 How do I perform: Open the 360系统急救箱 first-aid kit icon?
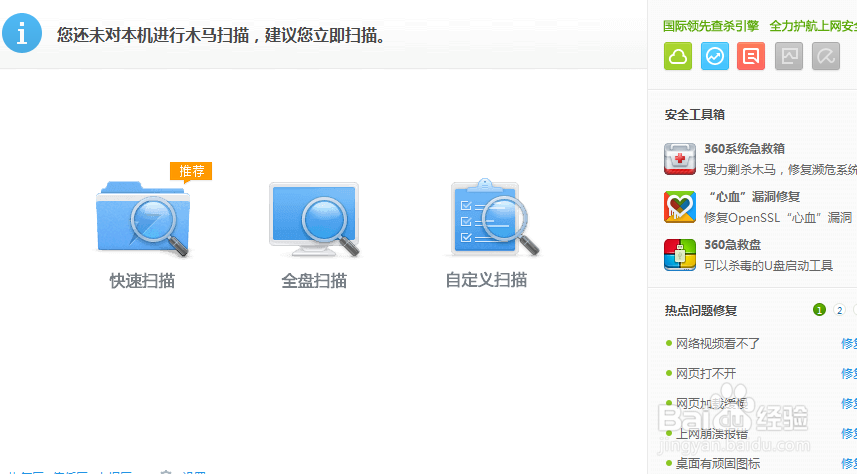pos(680,159)
